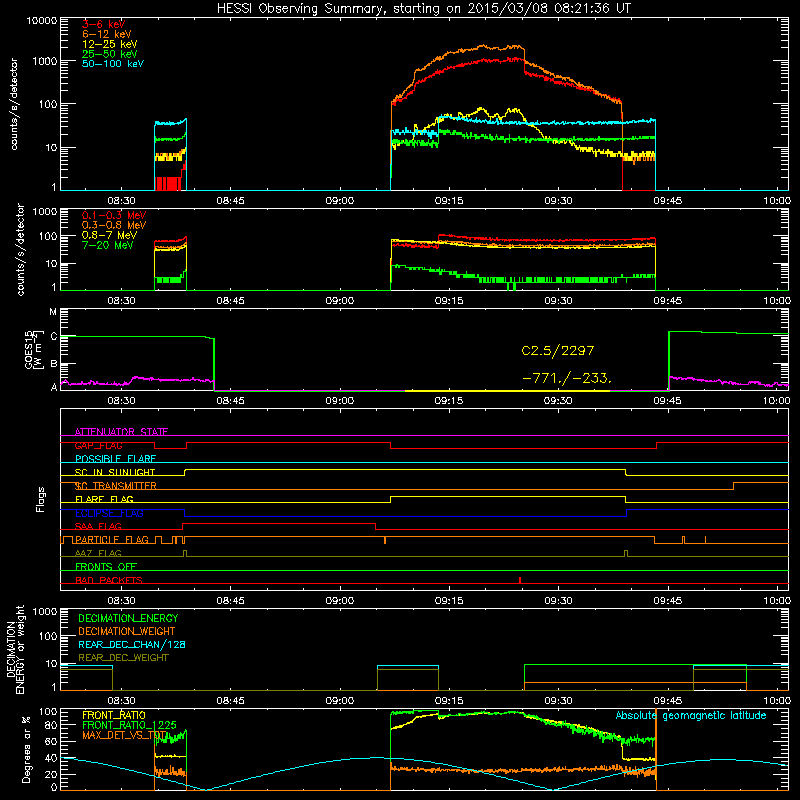Click the FRONT_RATIO legend label
This screenshot has height=800, width=800.
(114, 715)
